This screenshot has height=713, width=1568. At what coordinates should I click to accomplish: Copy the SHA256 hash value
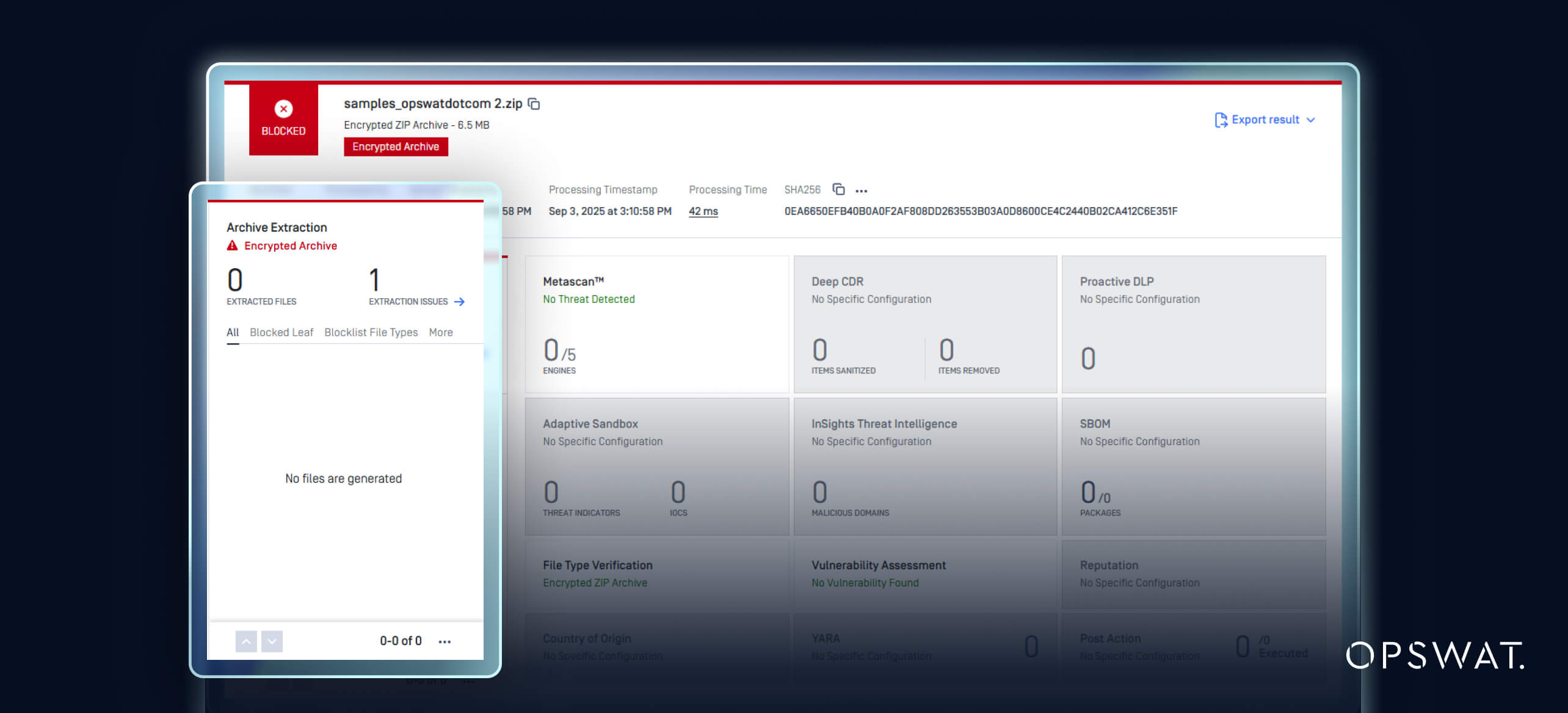[x=839, y=189]
